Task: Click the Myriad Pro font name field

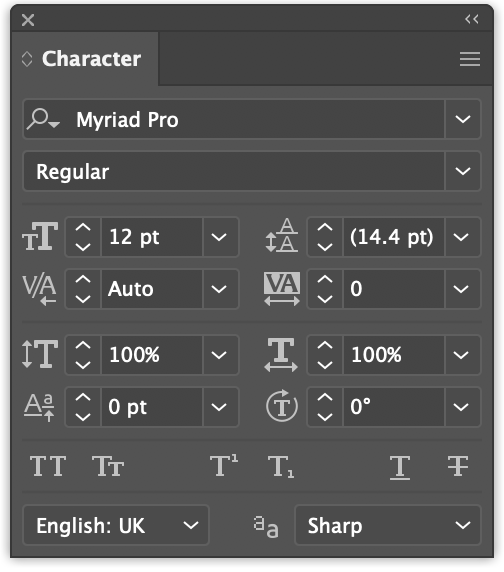Action: tap(234, 119)
